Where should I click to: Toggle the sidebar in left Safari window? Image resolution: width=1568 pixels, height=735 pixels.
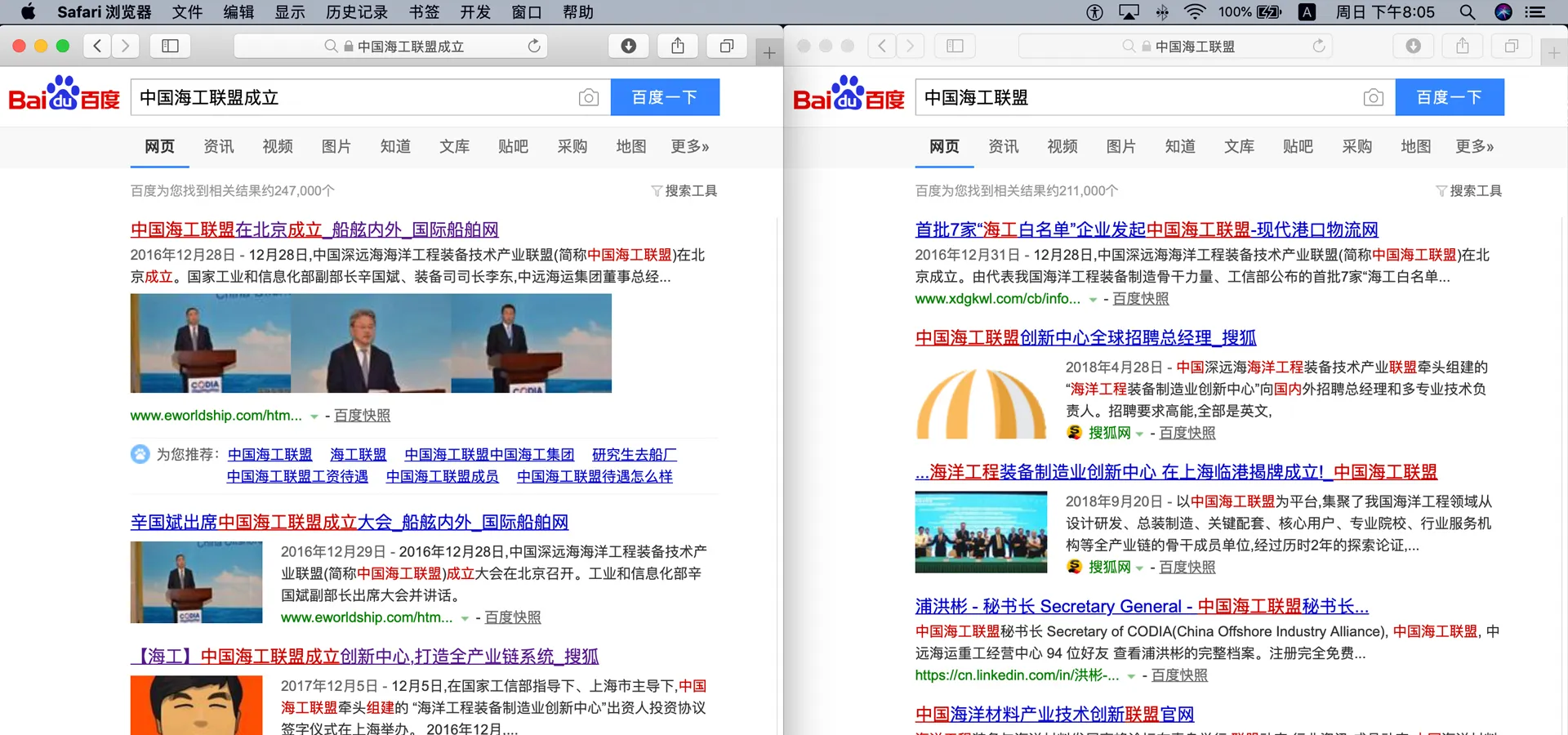(170, 46)
